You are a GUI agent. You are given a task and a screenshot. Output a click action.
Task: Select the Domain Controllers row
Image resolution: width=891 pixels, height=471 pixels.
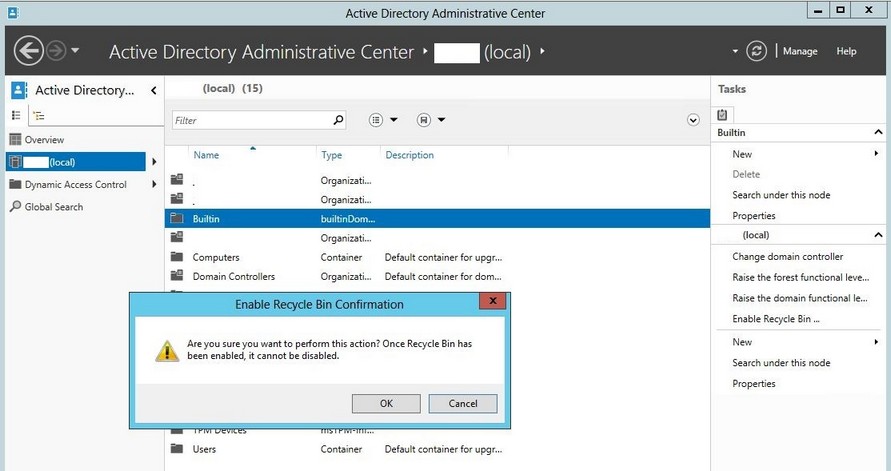438,277
